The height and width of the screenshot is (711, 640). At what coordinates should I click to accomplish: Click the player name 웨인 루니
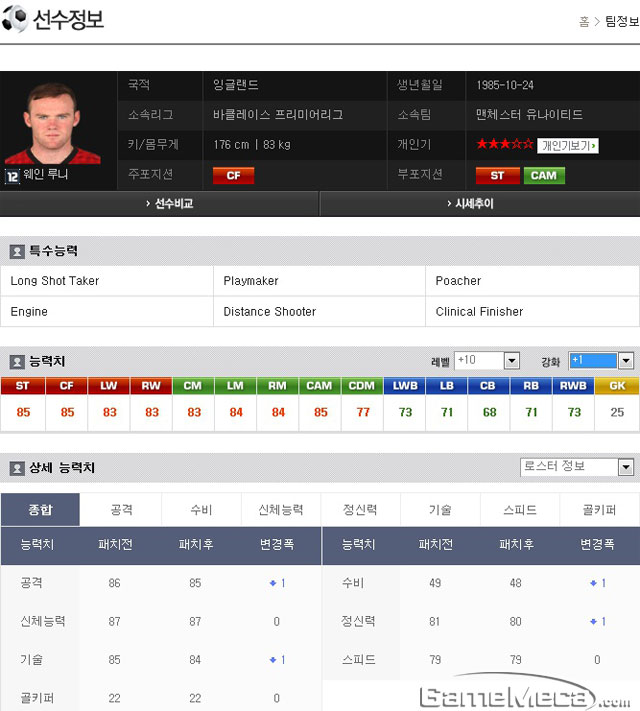click(x=46, y=174)
